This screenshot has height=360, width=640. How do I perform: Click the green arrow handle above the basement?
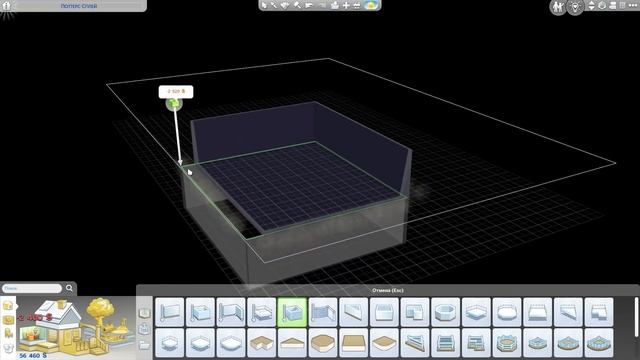tap(174, 104)
